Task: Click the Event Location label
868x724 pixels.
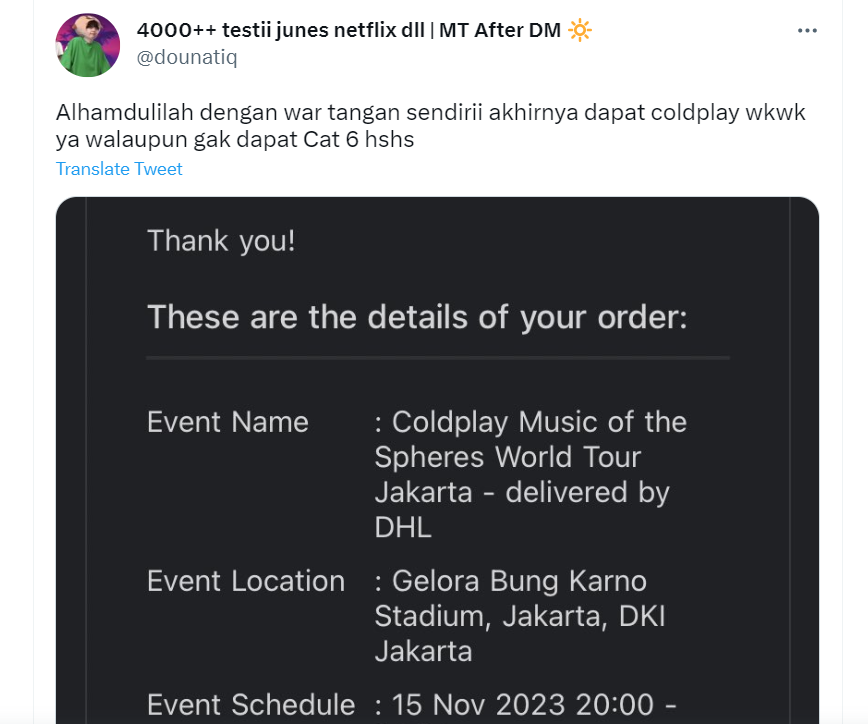Action: [x=246, y=581]
